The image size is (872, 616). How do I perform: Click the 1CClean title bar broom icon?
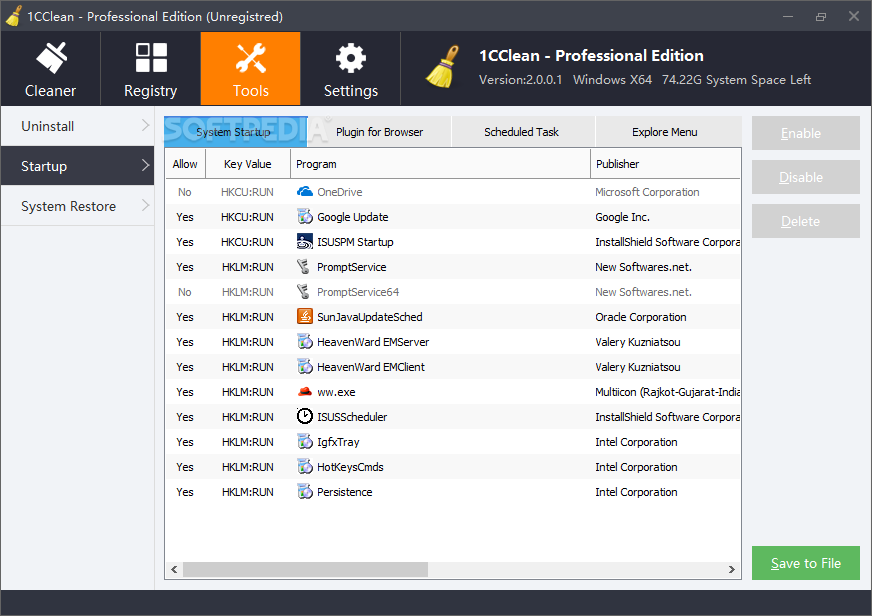[13, 16]
